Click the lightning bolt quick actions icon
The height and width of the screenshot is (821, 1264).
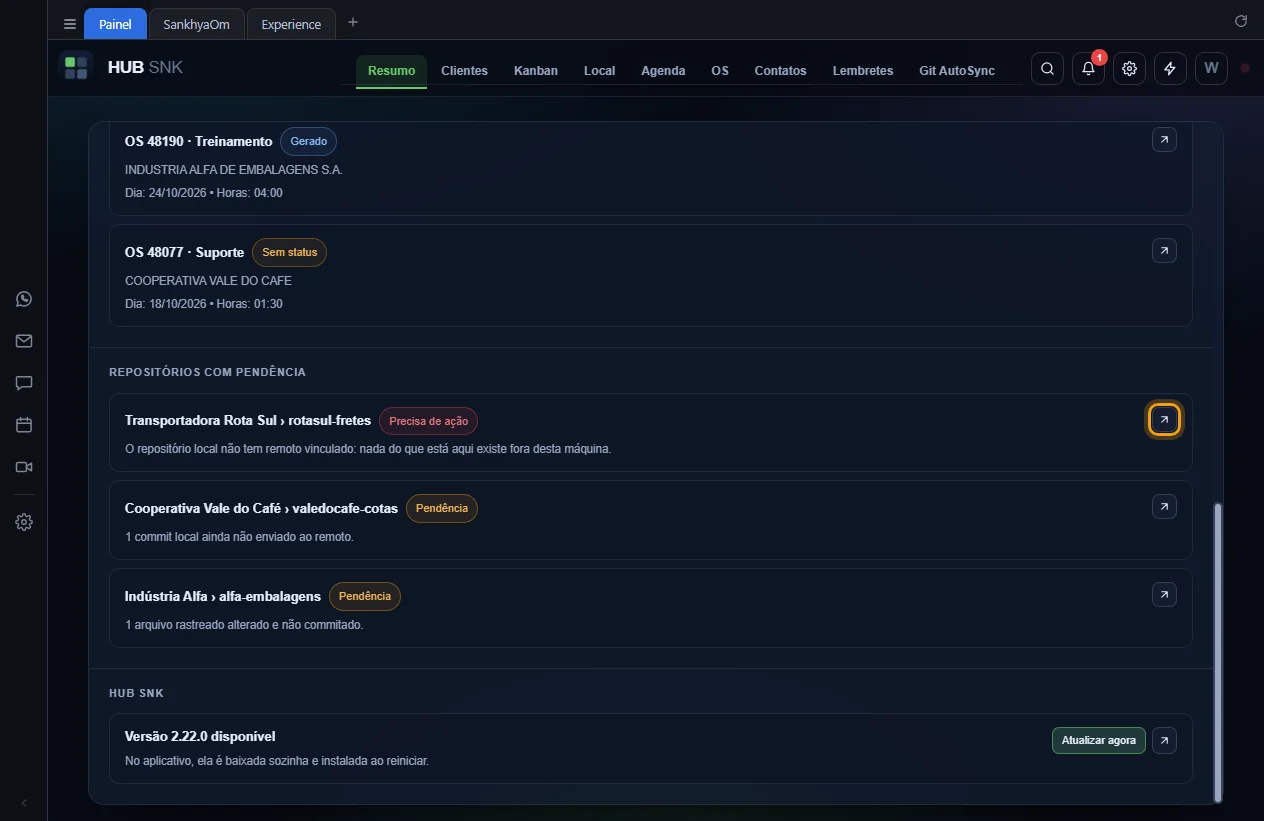[1170, 68]
